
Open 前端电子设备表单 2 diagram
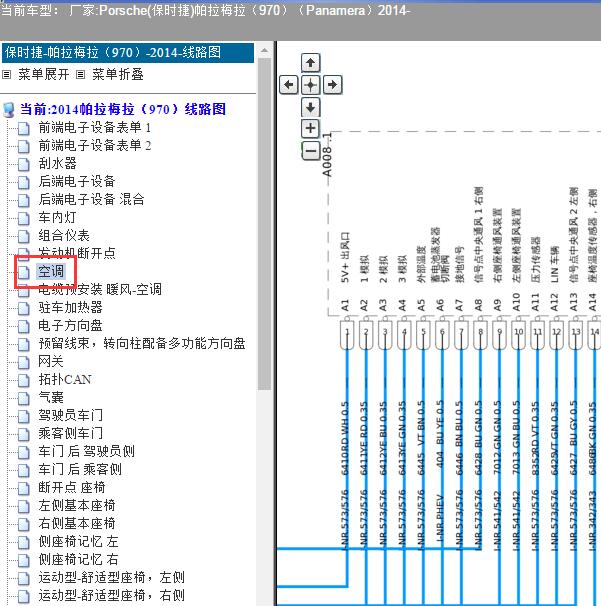(95, 146)
